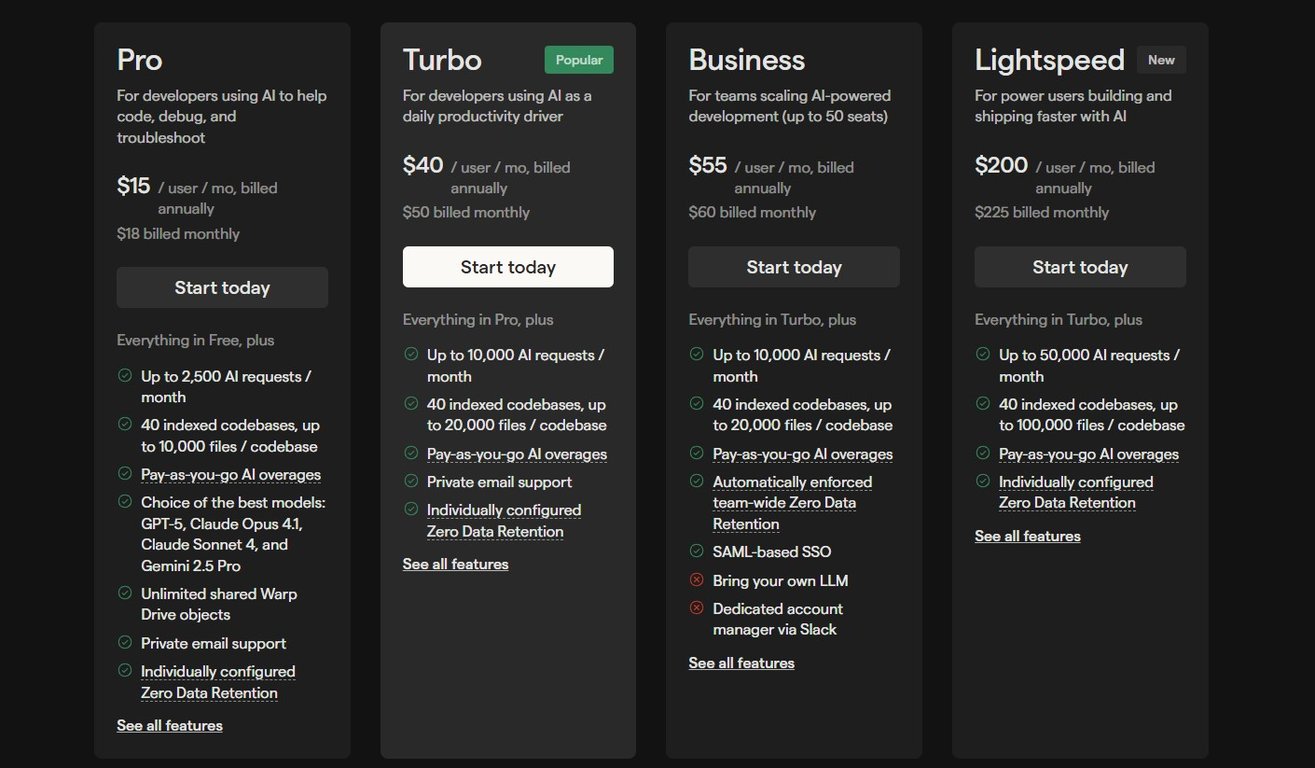Open See all features link under Turbo
Image resolution: width=1315 pixels, height=768 pixels.
[x=456, y=564]
